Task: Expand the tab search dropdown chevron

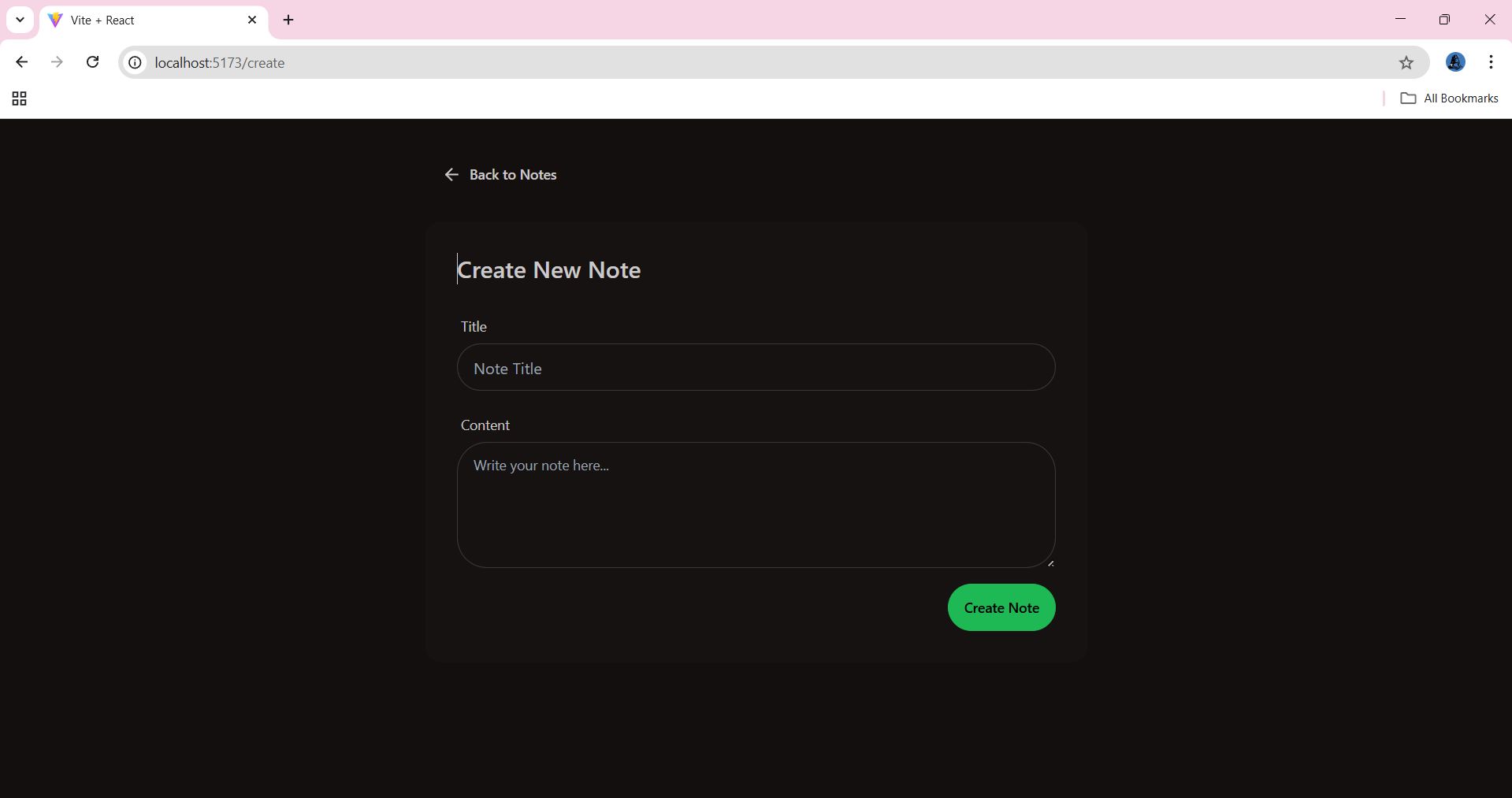Action: click(x=20, y=20)
